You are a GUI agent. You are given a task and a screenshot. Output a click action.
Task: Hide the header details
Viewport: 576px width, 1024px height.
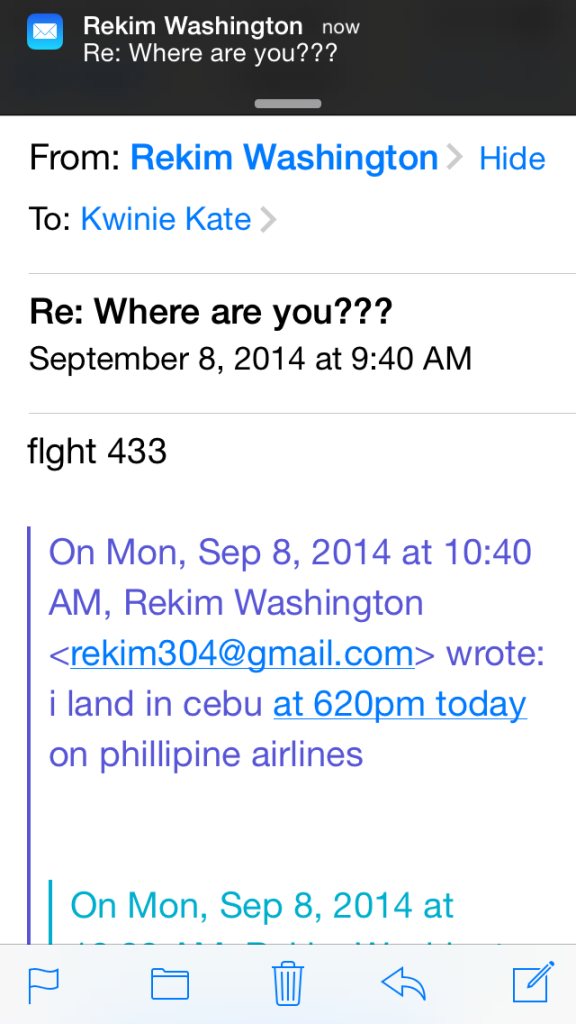click(512, 159)
